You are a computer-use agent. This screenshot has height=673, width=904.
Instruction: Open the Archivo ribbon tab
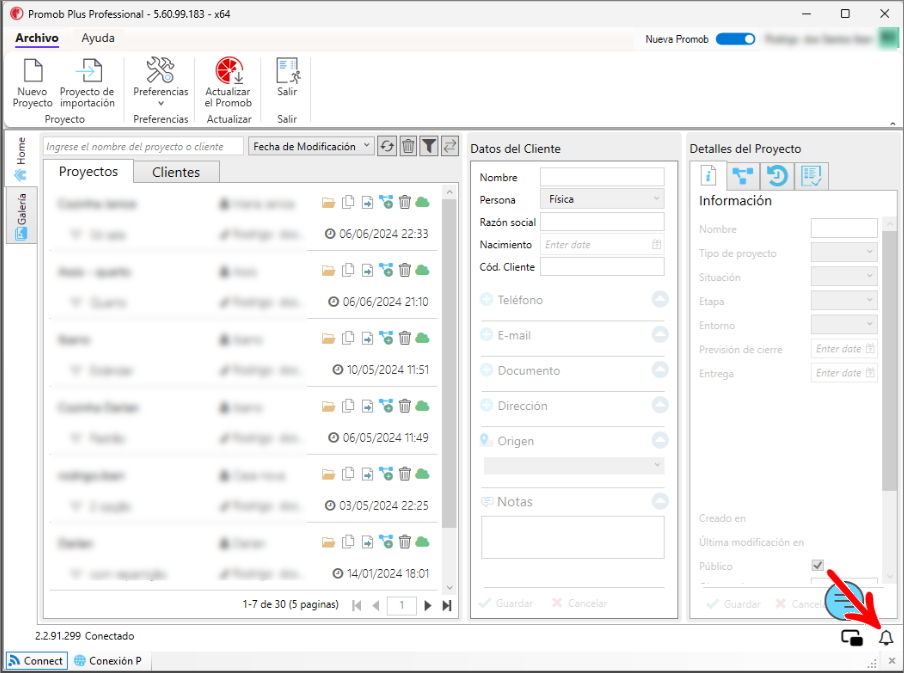pos(37,38)
